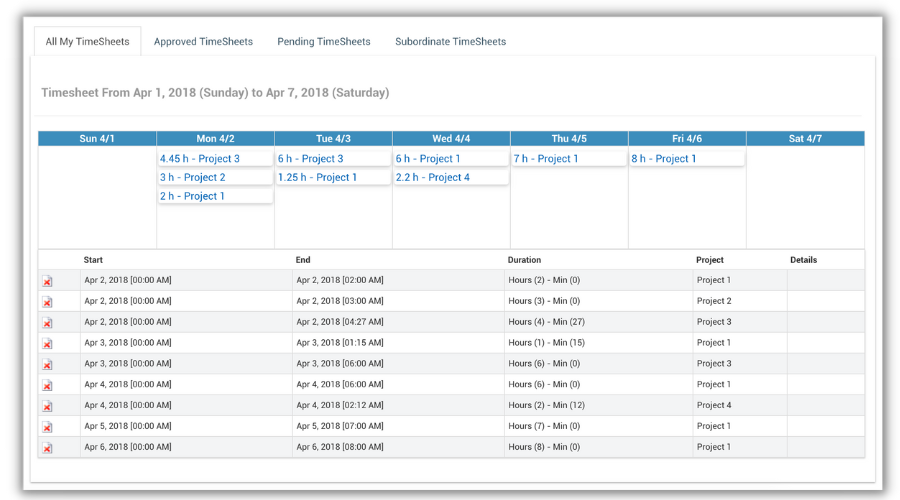The width and height of the screenshot is (900, 500).
Task: Open the 1.25 h - Project 1 entry
Action: pyautogui.click(x=333, y=177)
